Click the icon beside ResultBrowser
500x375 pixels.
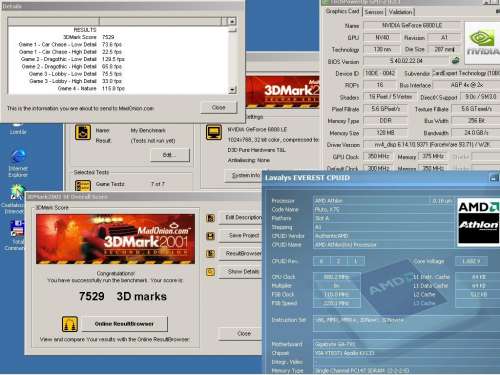pyautogui.click(x=210, y=254)
